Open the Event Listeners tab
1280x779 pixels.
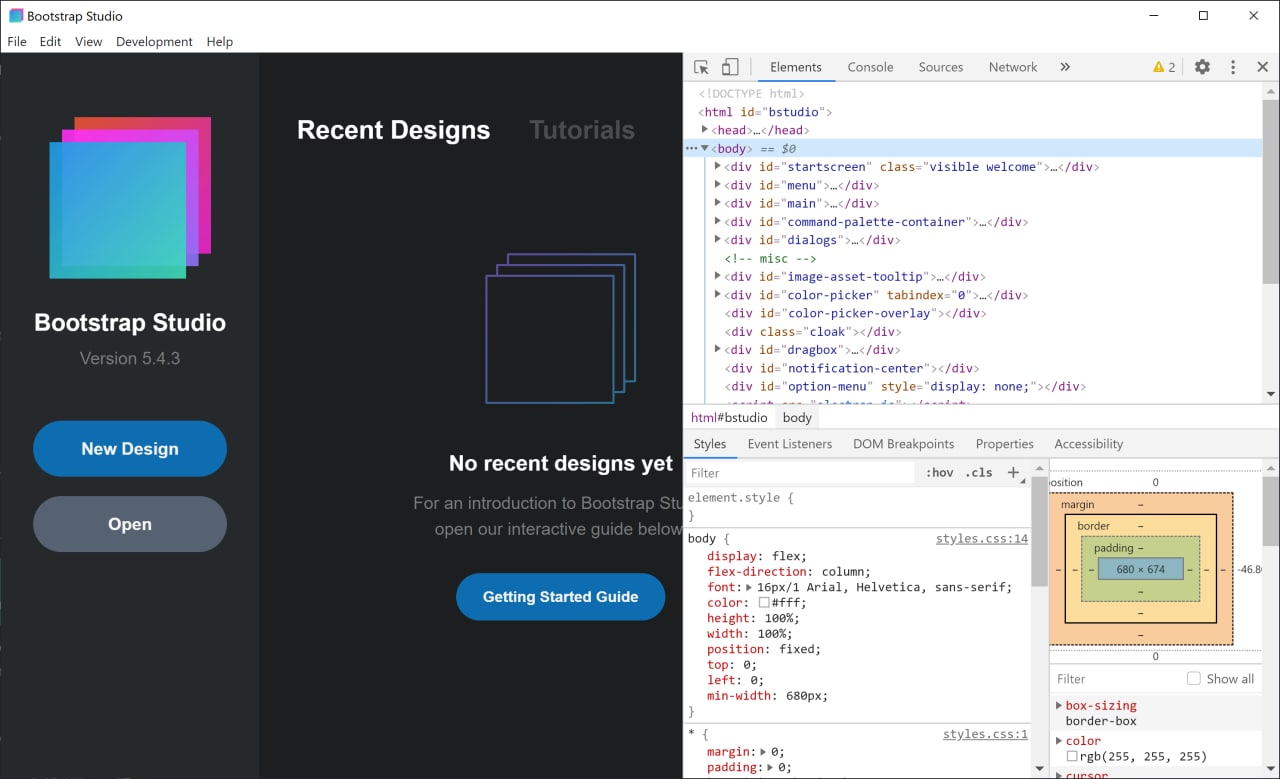click(x=790, y=444)
